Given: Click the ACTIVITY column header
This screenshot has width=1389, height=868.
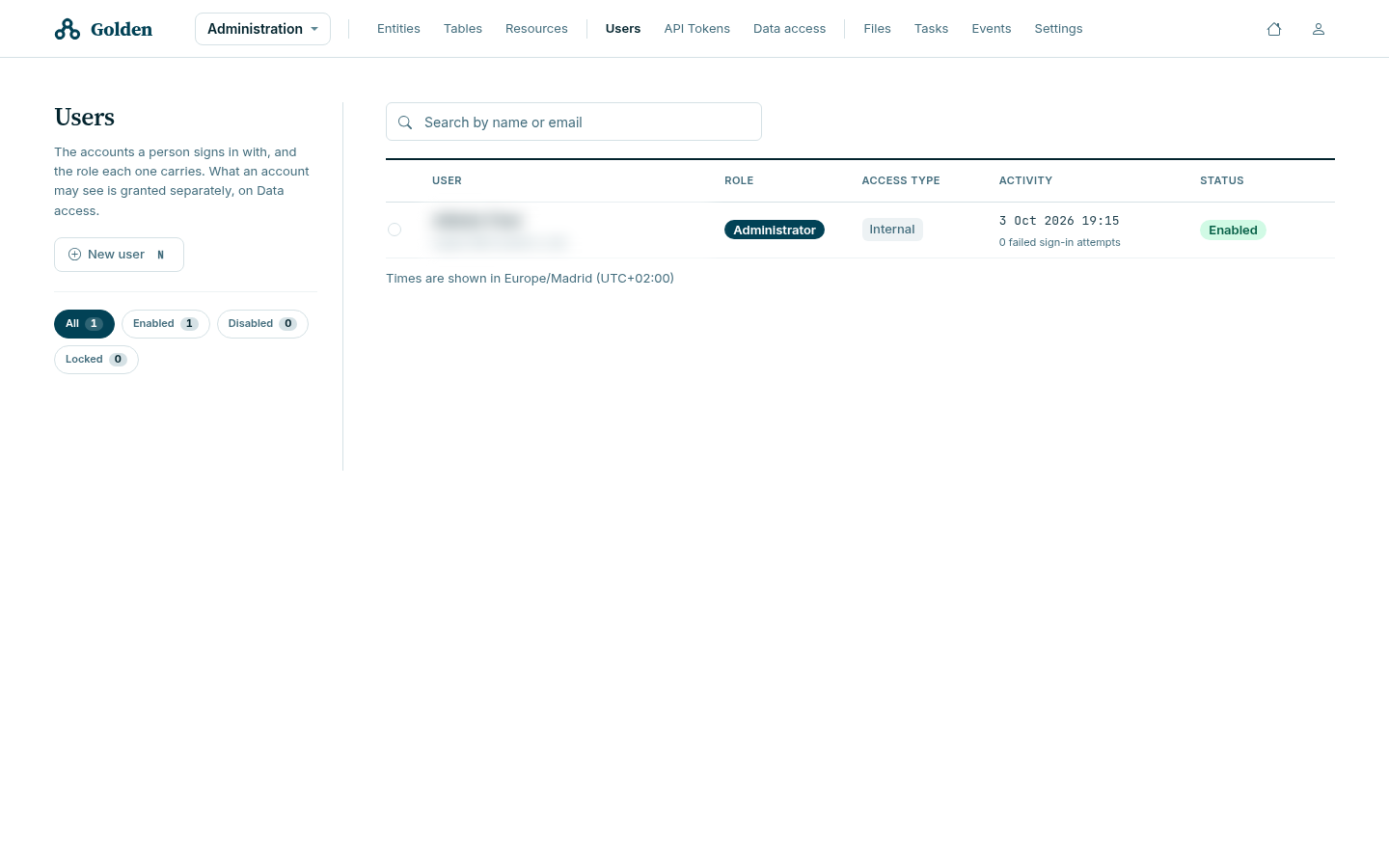Looking at the screenshot, I should (1025, 180).
